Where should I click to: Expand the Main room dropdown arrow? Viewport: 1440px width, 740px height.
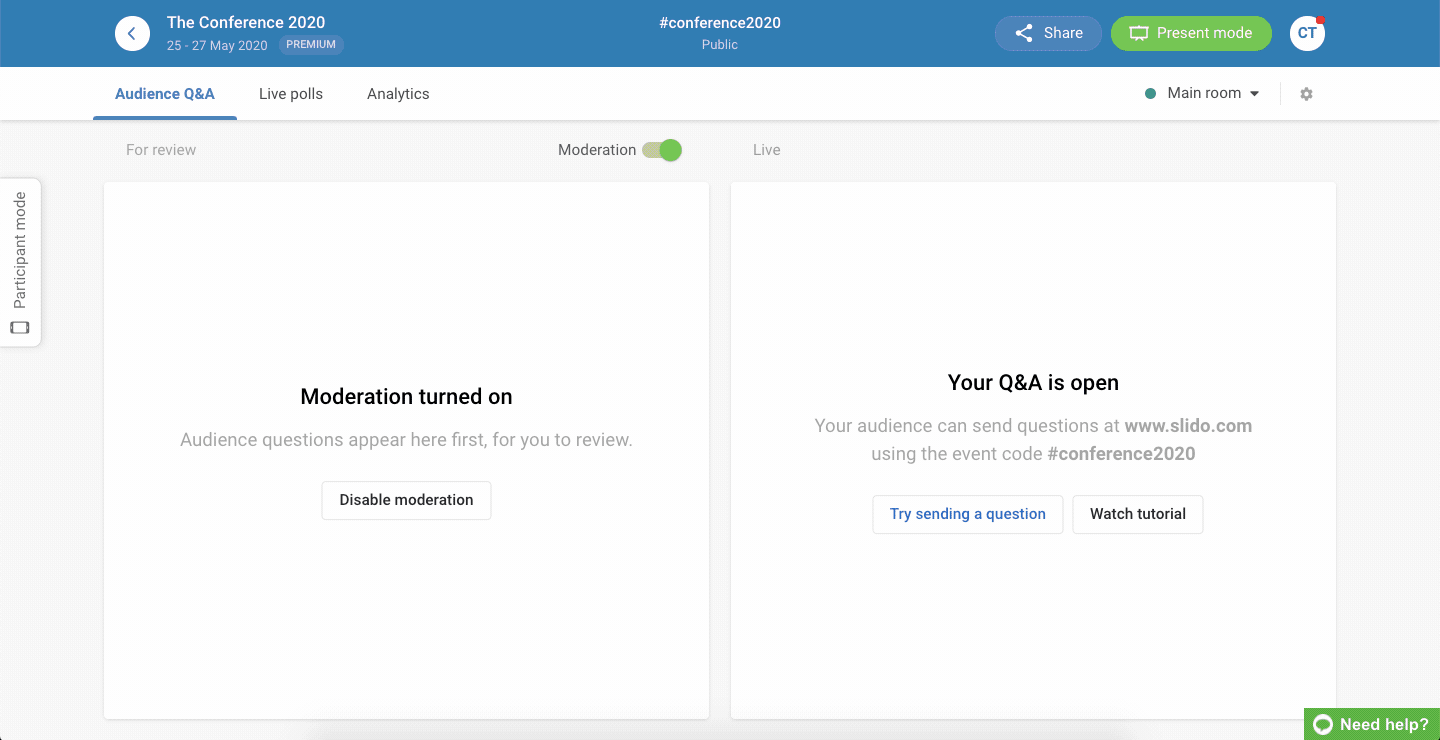(1254, 94)
